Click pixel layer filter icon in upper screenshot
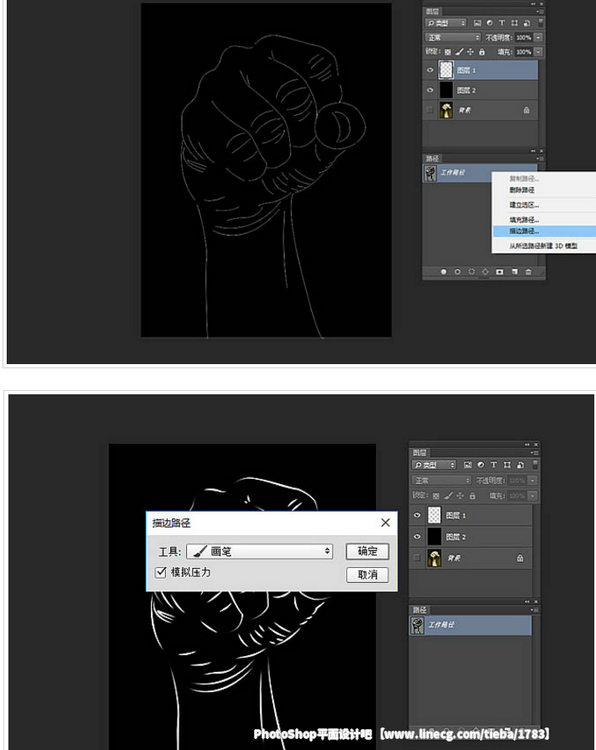The height and width of the screenshot is (750, 596). (x=477, y=23)
